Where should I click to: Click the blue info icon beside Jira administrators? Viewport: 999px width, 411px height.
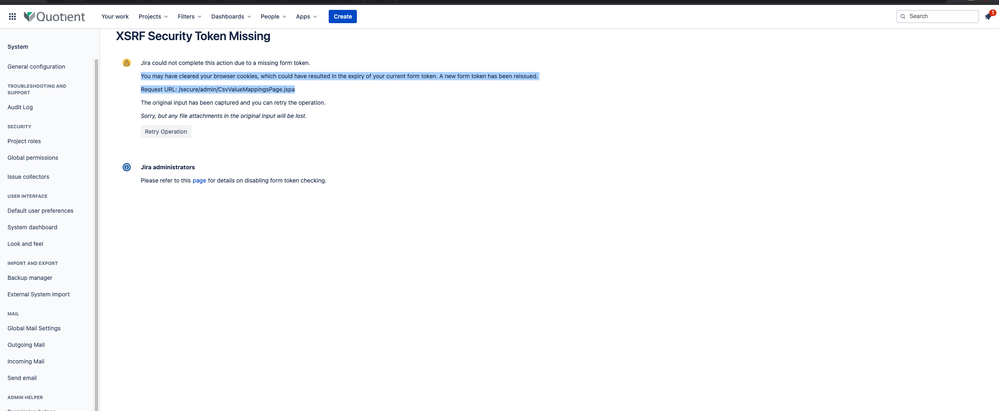click(x=127, y=167)
